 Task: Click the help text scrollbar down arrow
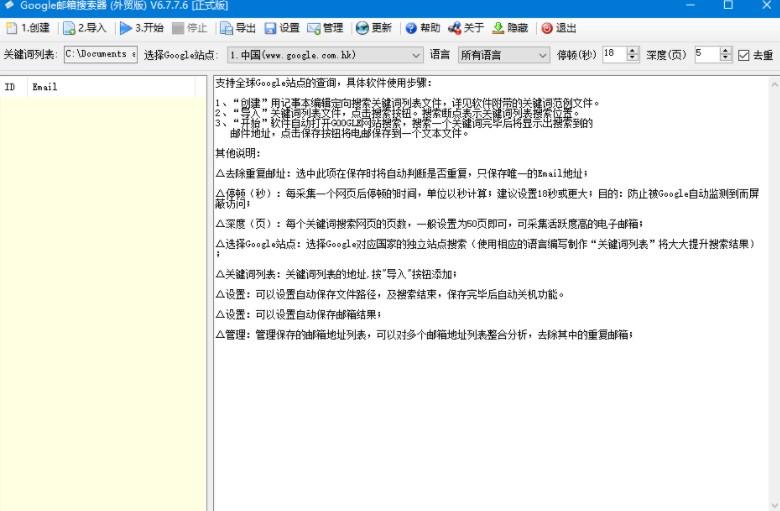[x=775, y=505]
